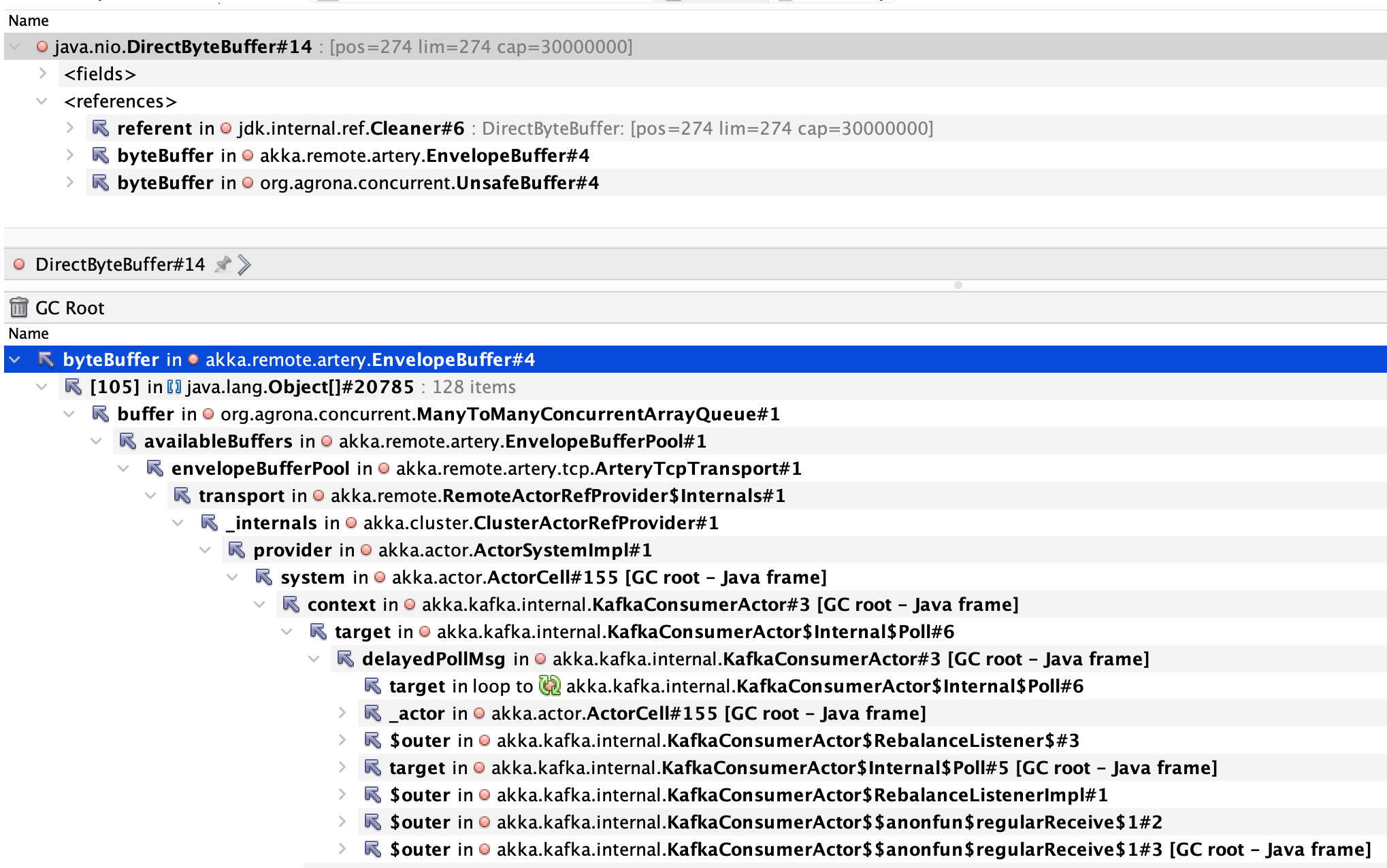This screenshot has width=1387, height=868.
Task: Collapse envelopeBufferPool in ArteryTcpTransport#1 node
Action: click(x=124, y=469)
